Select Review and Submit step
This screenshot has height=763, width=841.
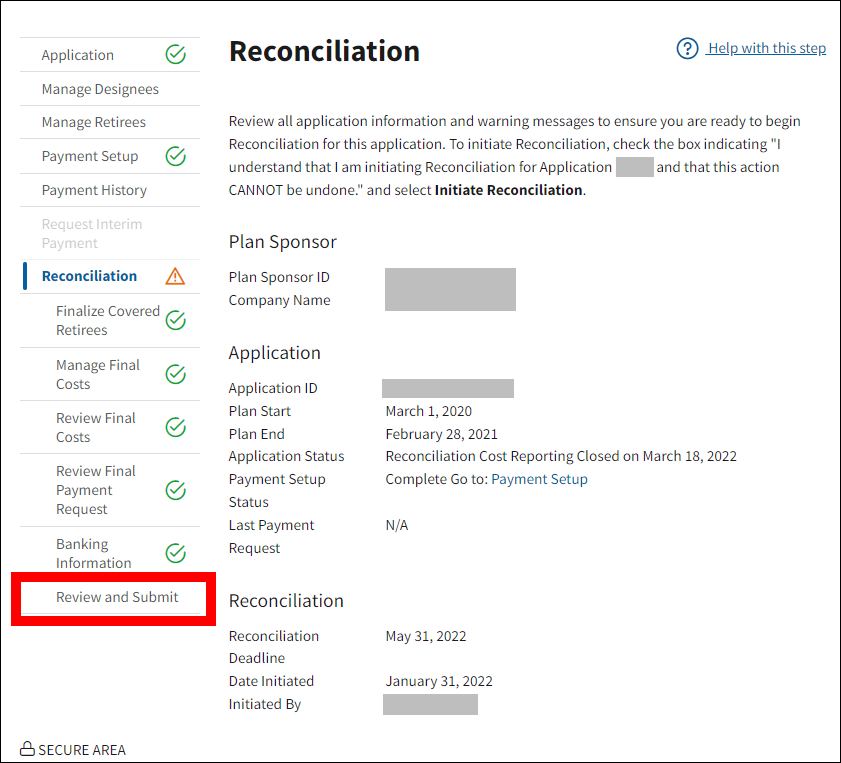[x=117, y=597]
